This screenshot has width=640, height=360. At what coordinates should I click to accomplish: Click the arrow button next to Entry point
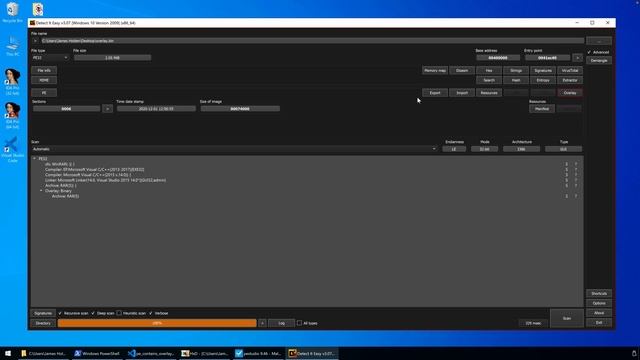577,58
